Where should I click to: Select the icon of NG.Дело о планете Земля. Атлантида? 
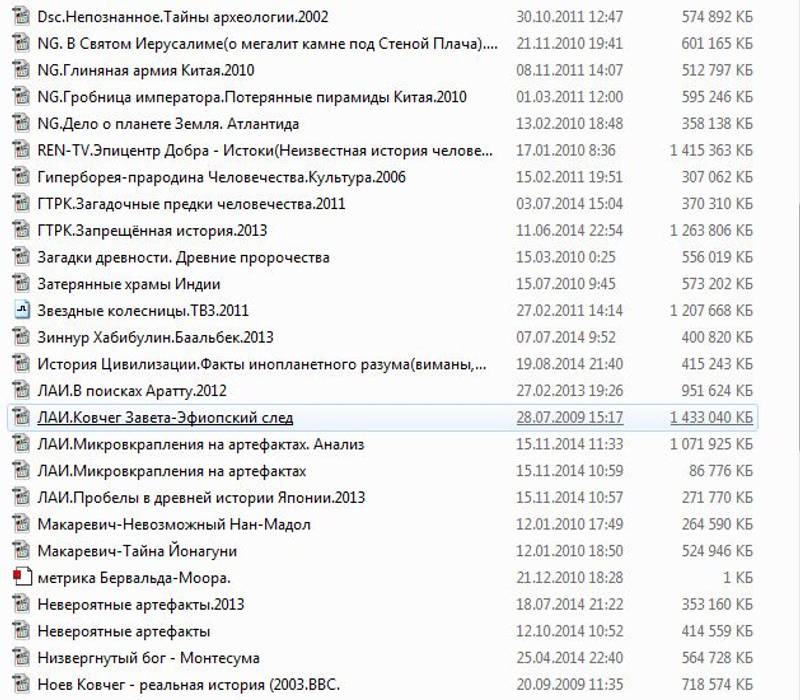(21, 123)
